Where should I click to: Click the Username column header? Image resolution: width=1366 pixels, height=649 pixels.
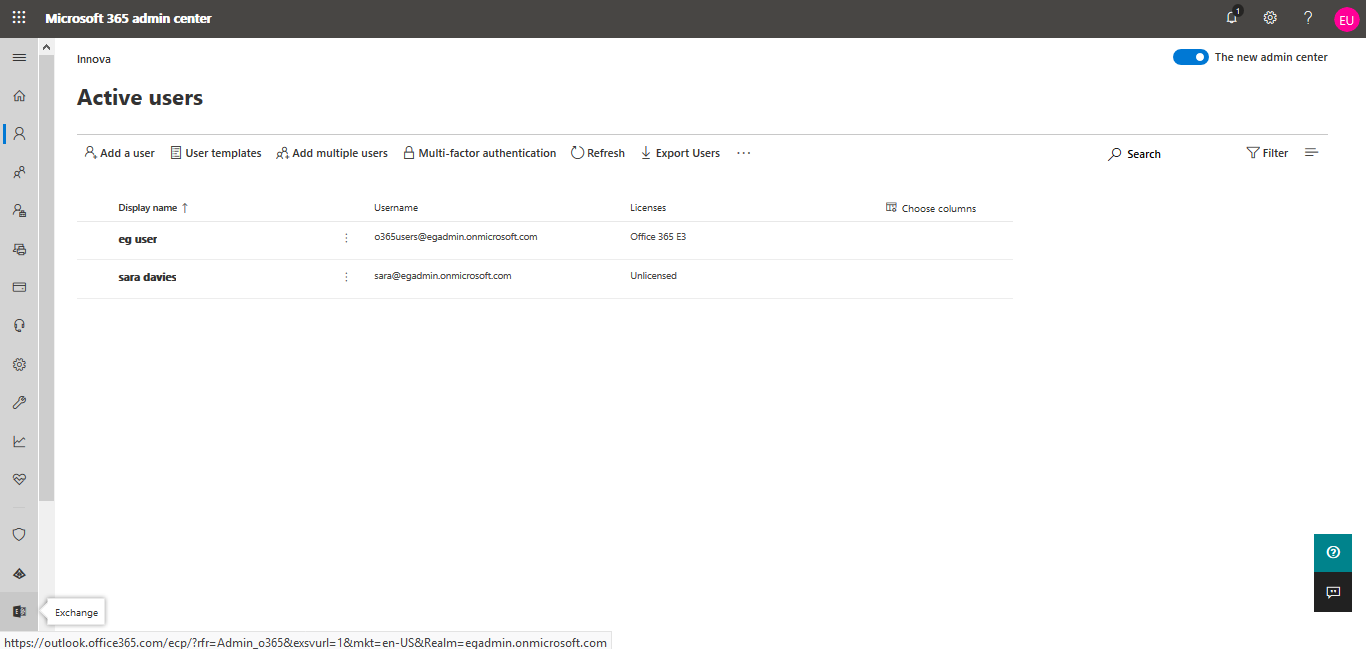[x=396, y=208]
